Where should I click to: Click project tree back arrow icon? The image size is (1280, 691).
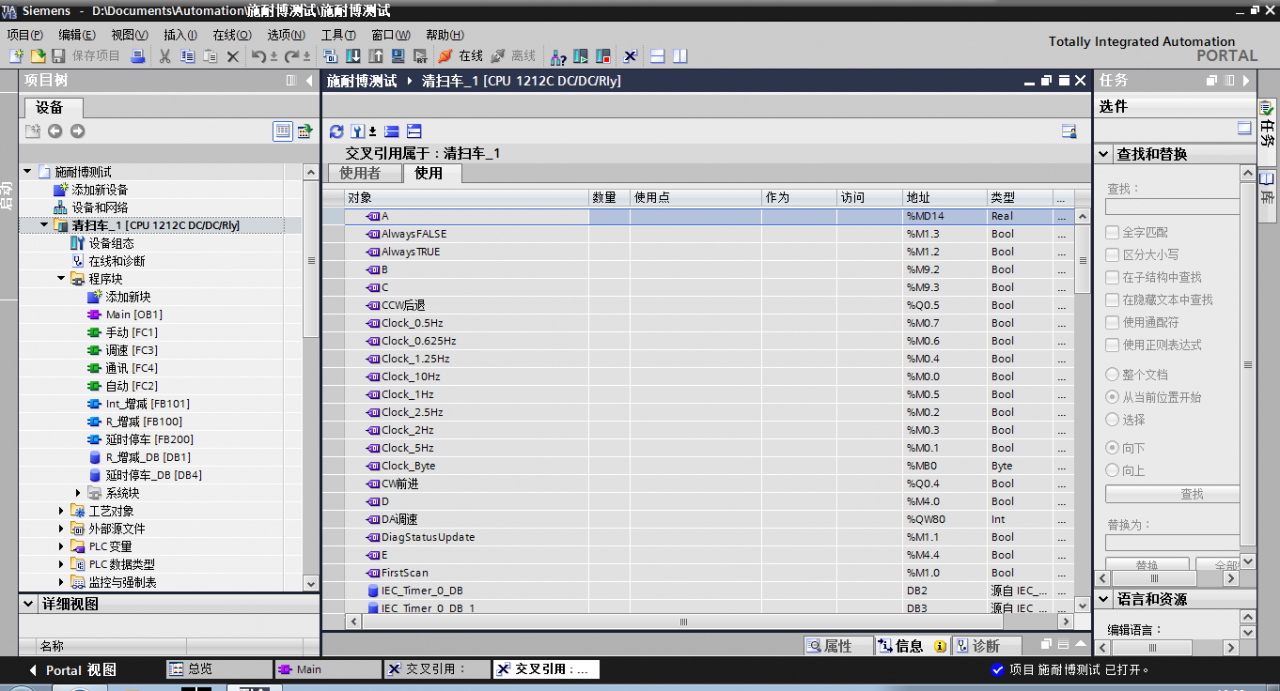pos(55,131)
